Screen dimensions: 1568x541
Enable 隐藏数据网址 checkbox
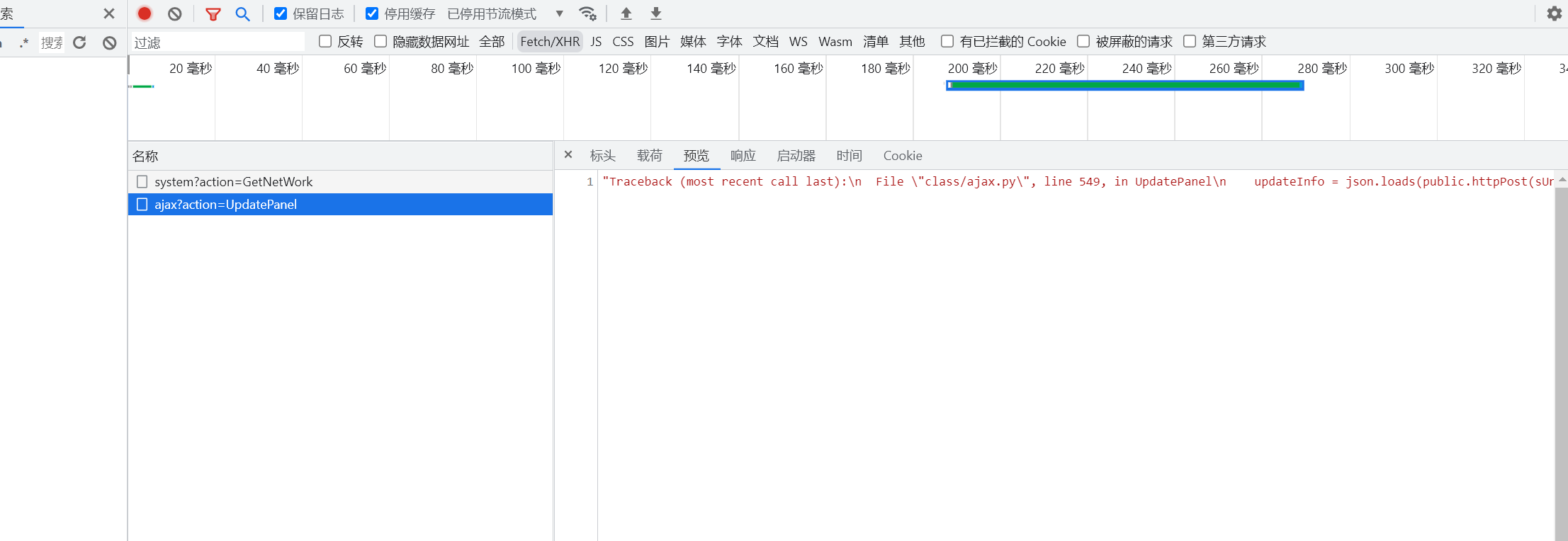pos(380,41)
